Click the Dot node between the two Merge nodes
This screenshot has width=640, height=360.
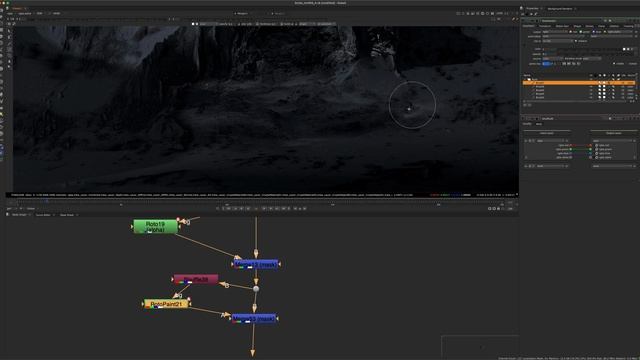click(x=256, y=289)
